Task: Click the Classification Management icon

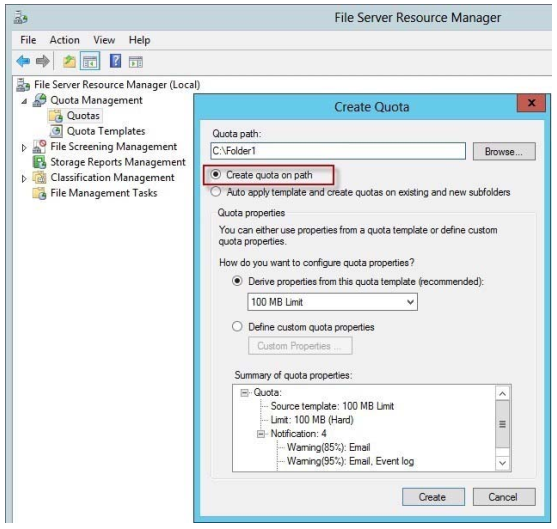Action: pos(39,177)
